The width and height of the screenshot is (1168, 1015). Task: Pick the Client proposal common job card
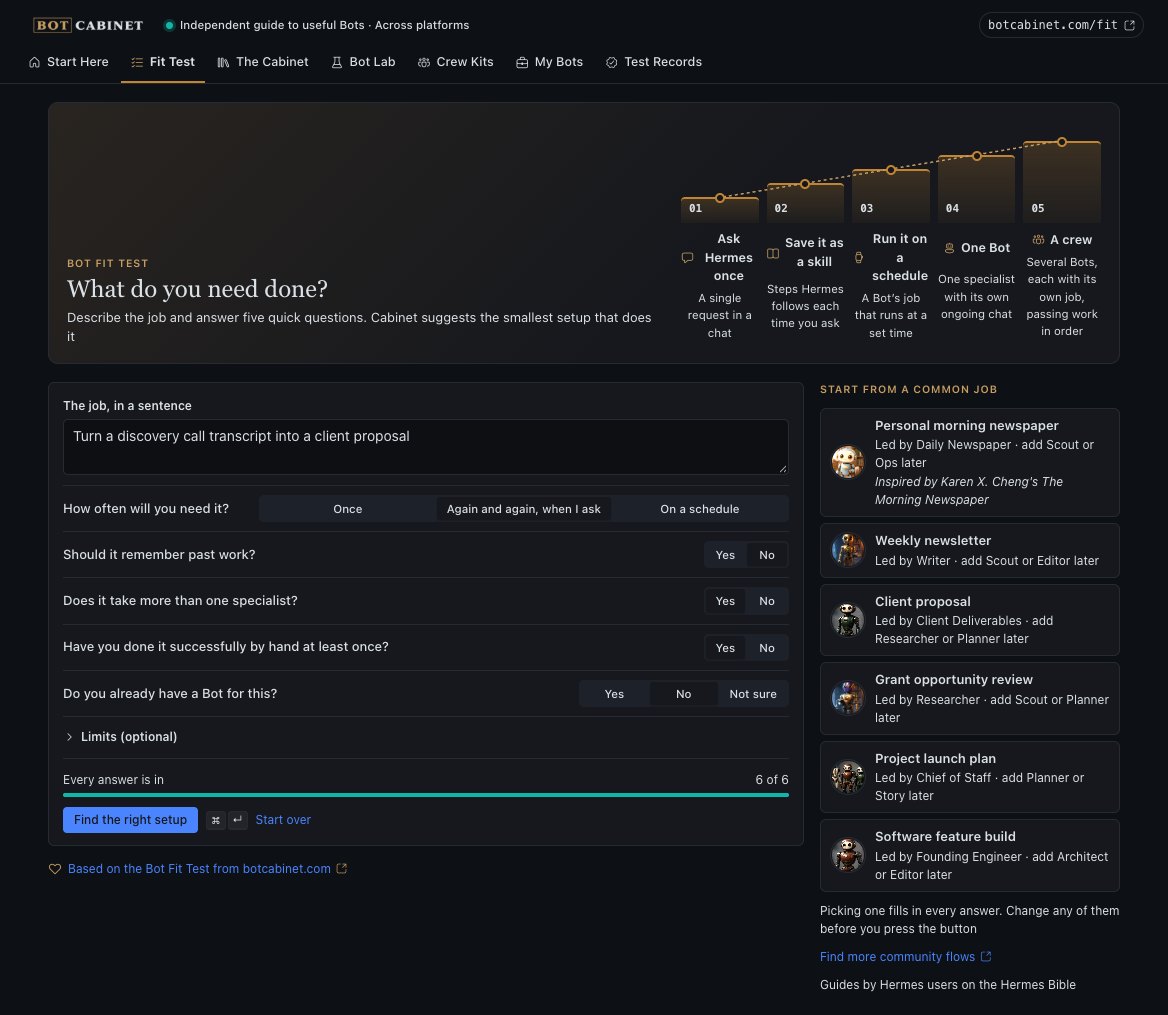[970, 620]
